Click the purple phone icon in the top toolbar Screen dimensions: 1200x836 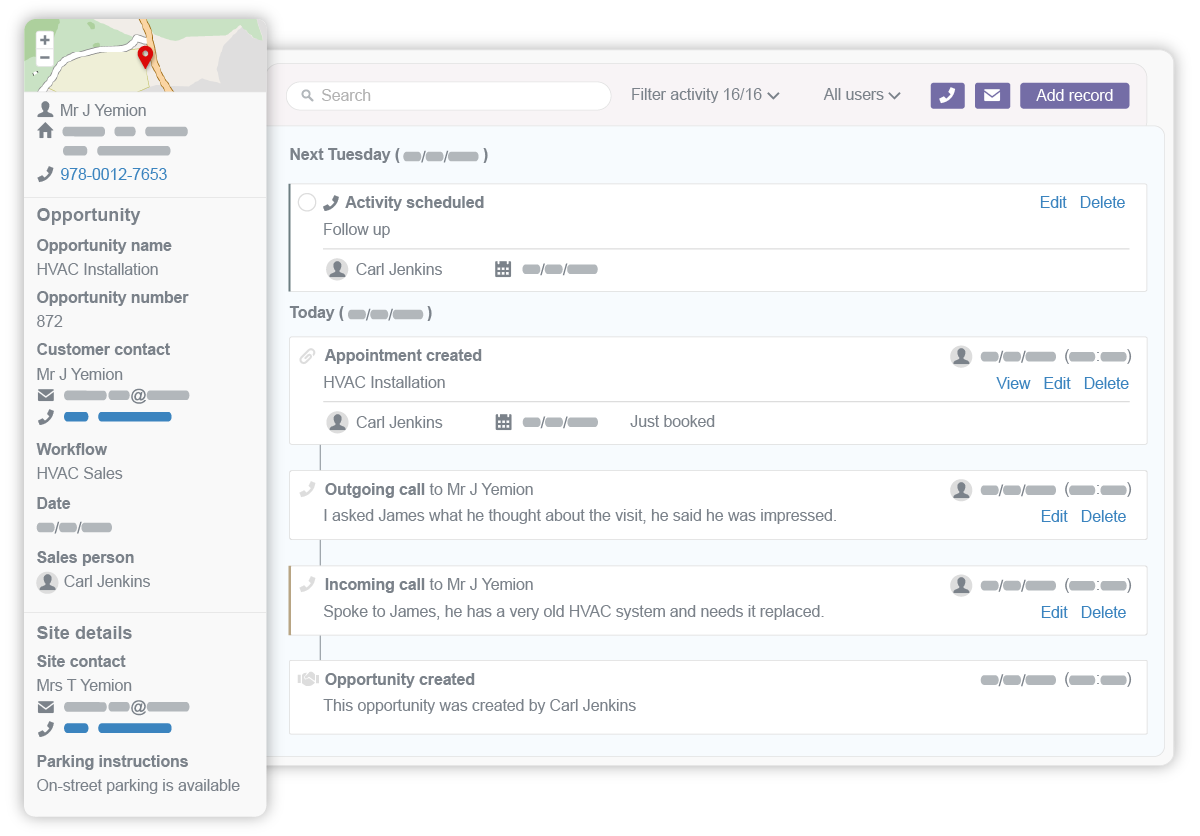click(947, 95)
